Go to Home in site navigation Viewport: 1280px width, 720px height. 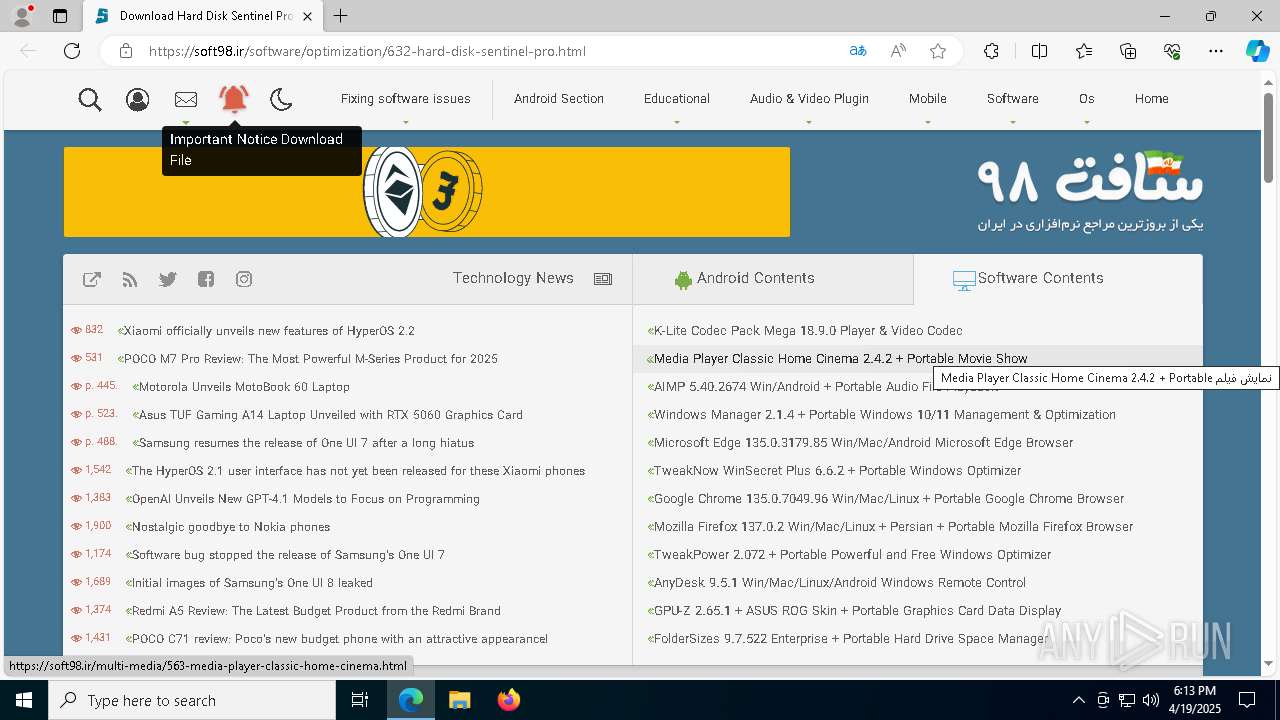click(1152, 99)
